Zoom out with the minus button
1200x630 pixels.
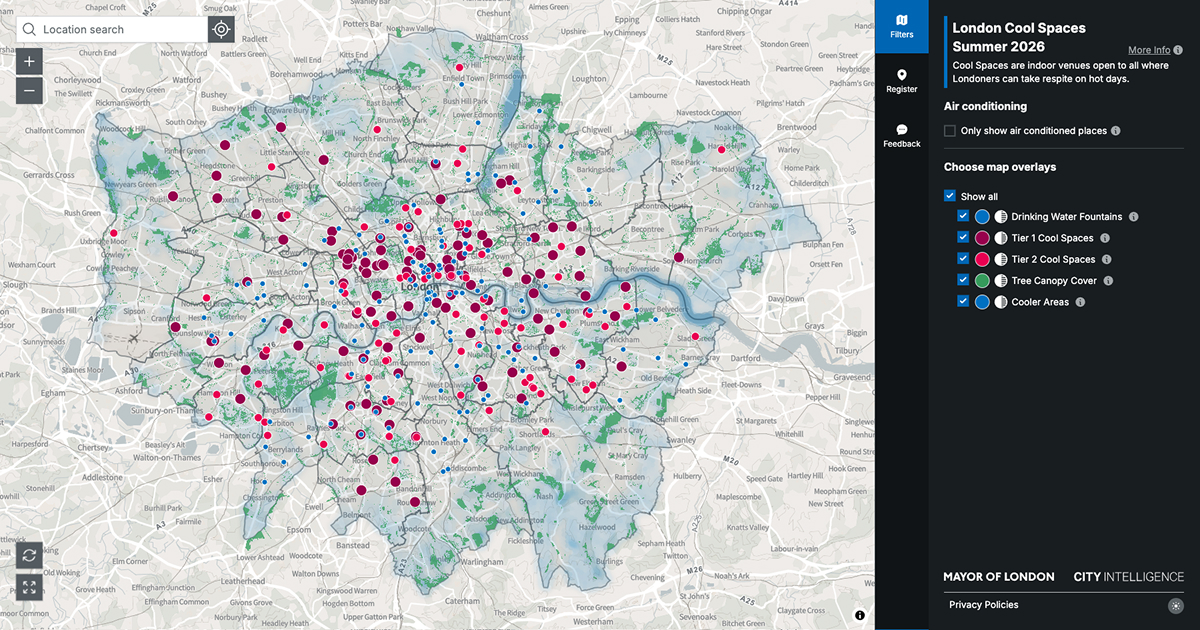coord(29,91)
